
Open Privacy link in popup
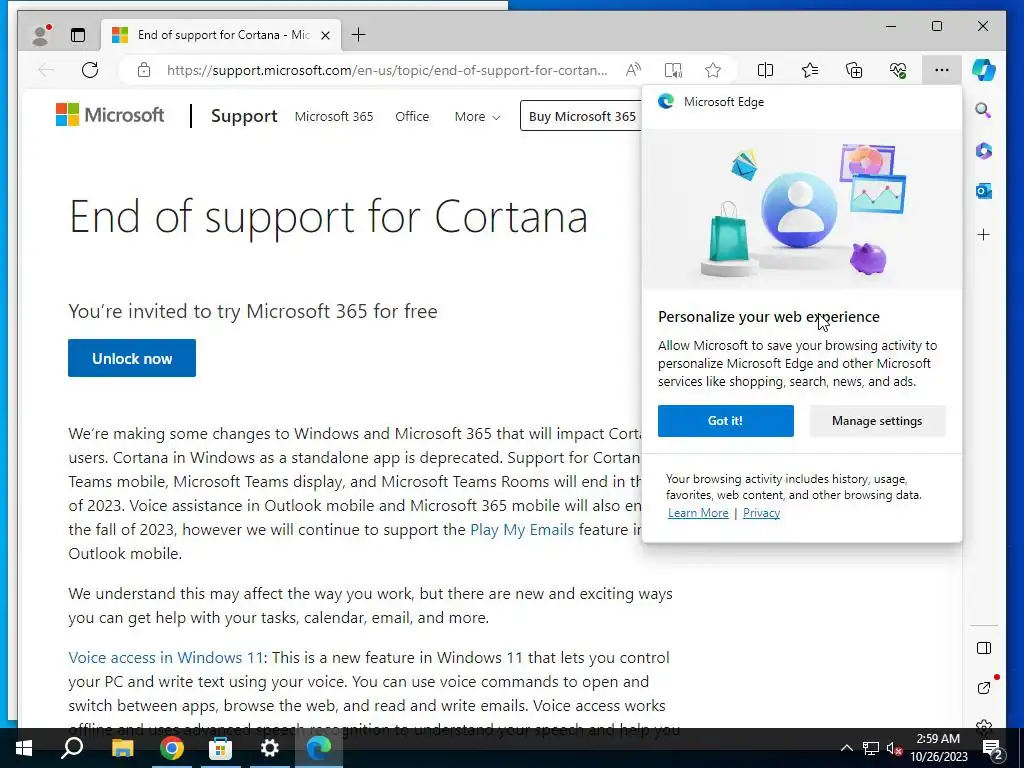761,513
